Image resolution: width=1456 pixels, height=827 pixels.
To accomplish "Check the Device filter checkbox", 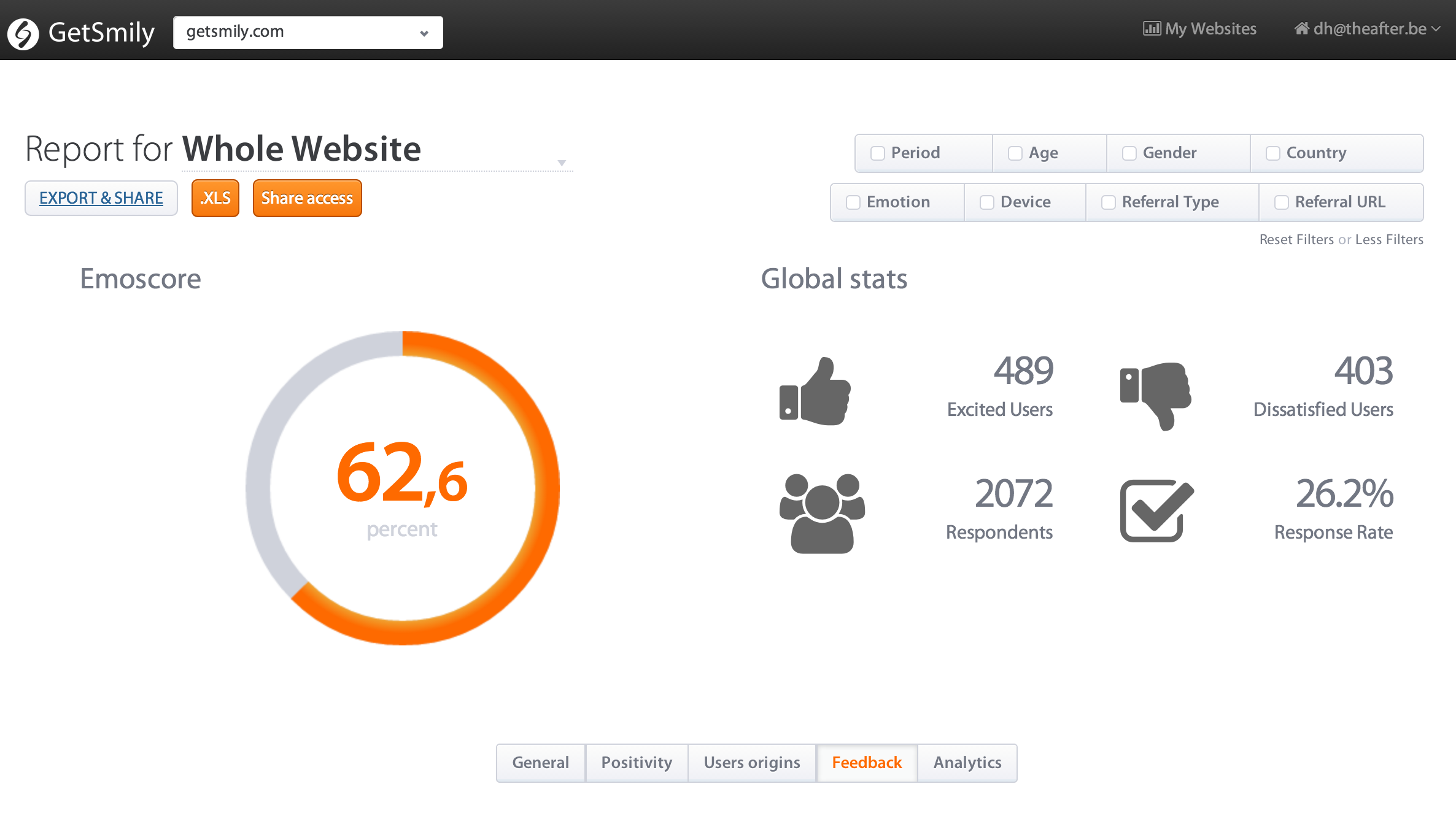I will pyautogui.click(x=987, y=202).
